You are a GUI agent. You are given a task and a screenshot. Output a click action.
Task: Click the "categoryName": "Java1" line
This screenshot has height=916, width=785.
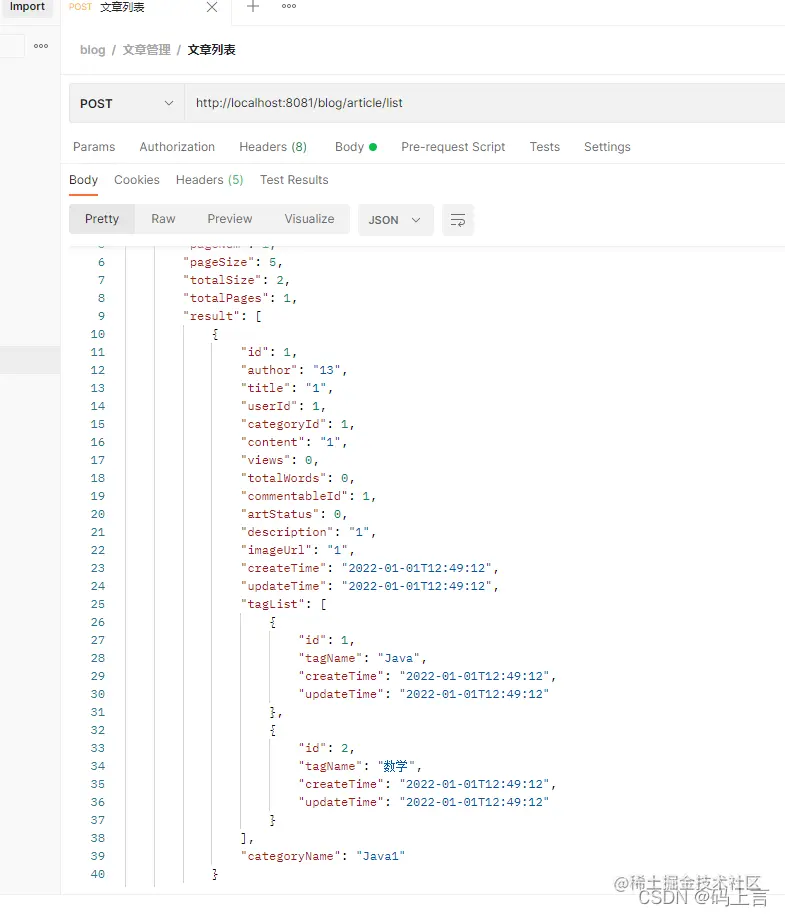tap(323, 856)
